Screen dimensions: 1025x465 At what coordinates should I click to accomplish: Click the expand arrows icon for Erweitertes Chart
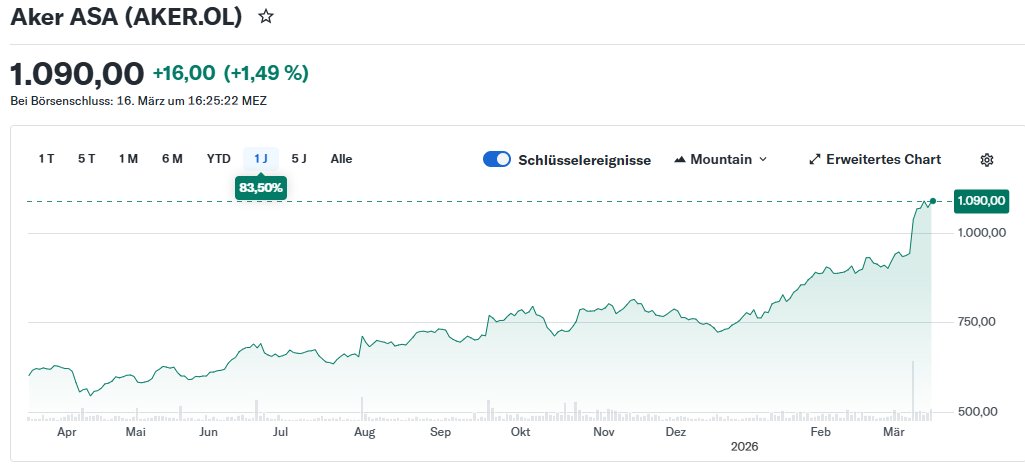[x=814, y=160]
